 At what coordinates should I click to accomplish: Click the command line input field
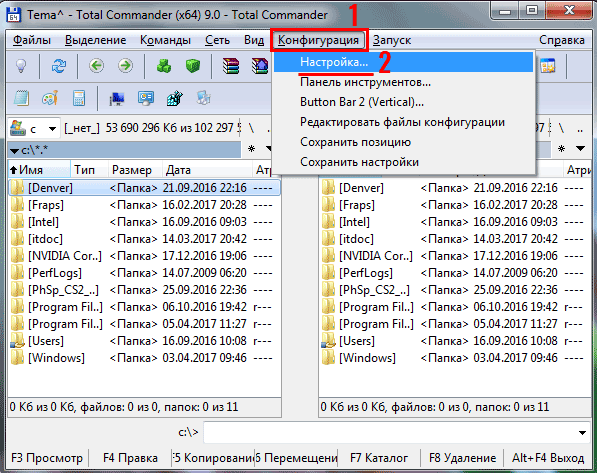(x=389, y=433)
